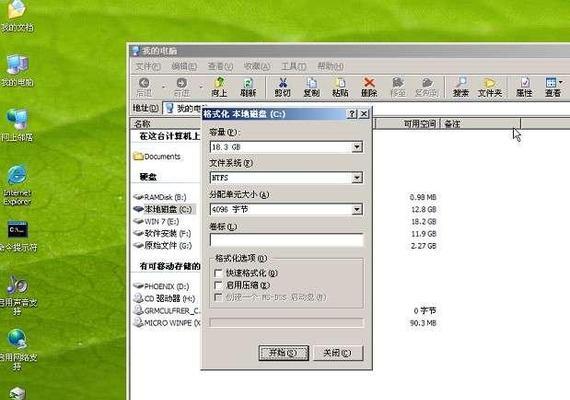Open the Help (帮助) menu

[x=330, y=66]
